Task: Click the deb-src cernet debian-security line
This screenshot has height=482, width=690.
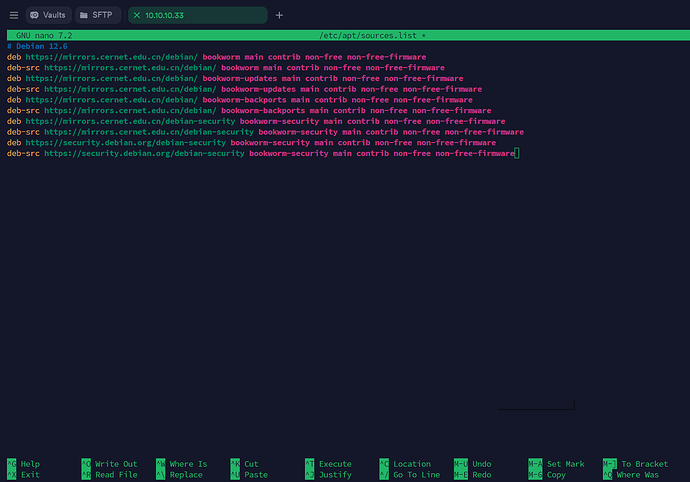Action: point(265,132)
